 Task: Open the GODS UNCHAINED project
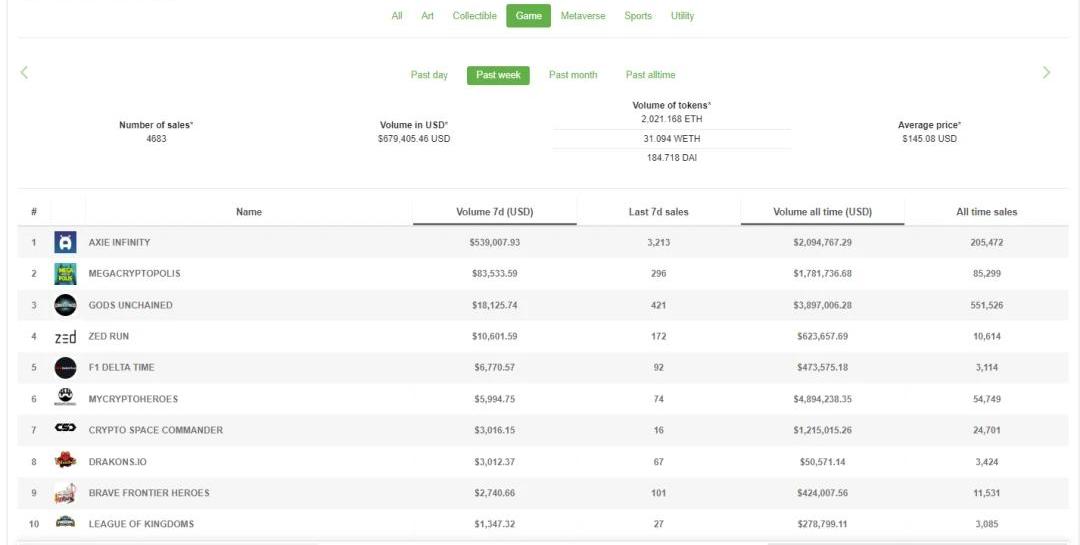point(130,305)
